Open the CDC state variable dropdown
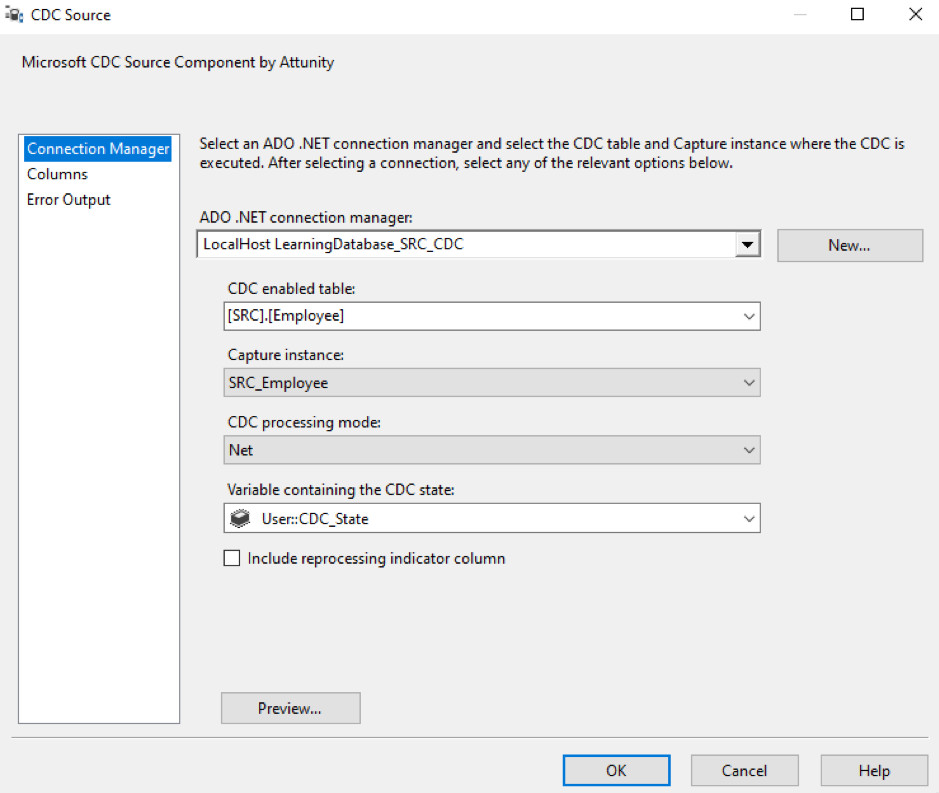Viewport: 939px width, 793px height. [748, 518]
